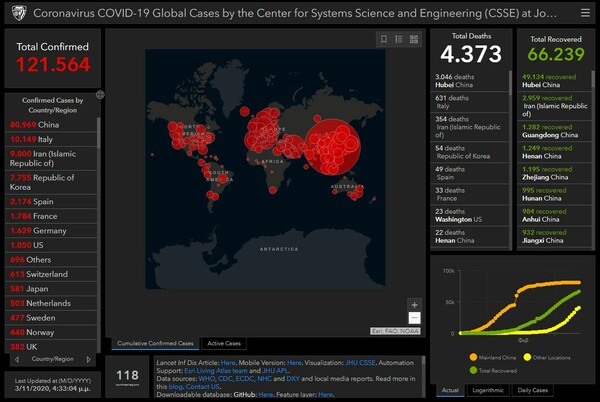Select 696 Others in country list

click(x=51, y=260)
